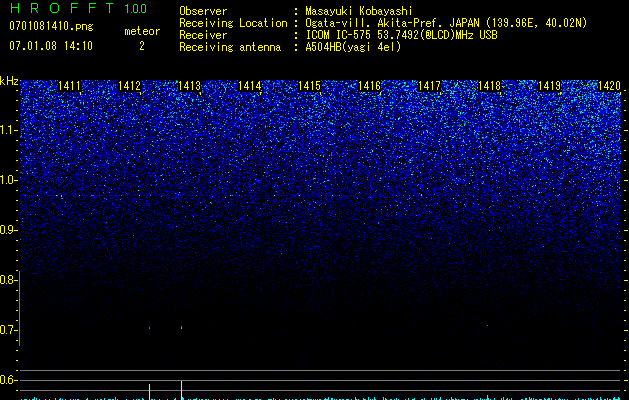Click the 0.9 kHz axis label
629x400 pixels.
click(x=7, y=230)
